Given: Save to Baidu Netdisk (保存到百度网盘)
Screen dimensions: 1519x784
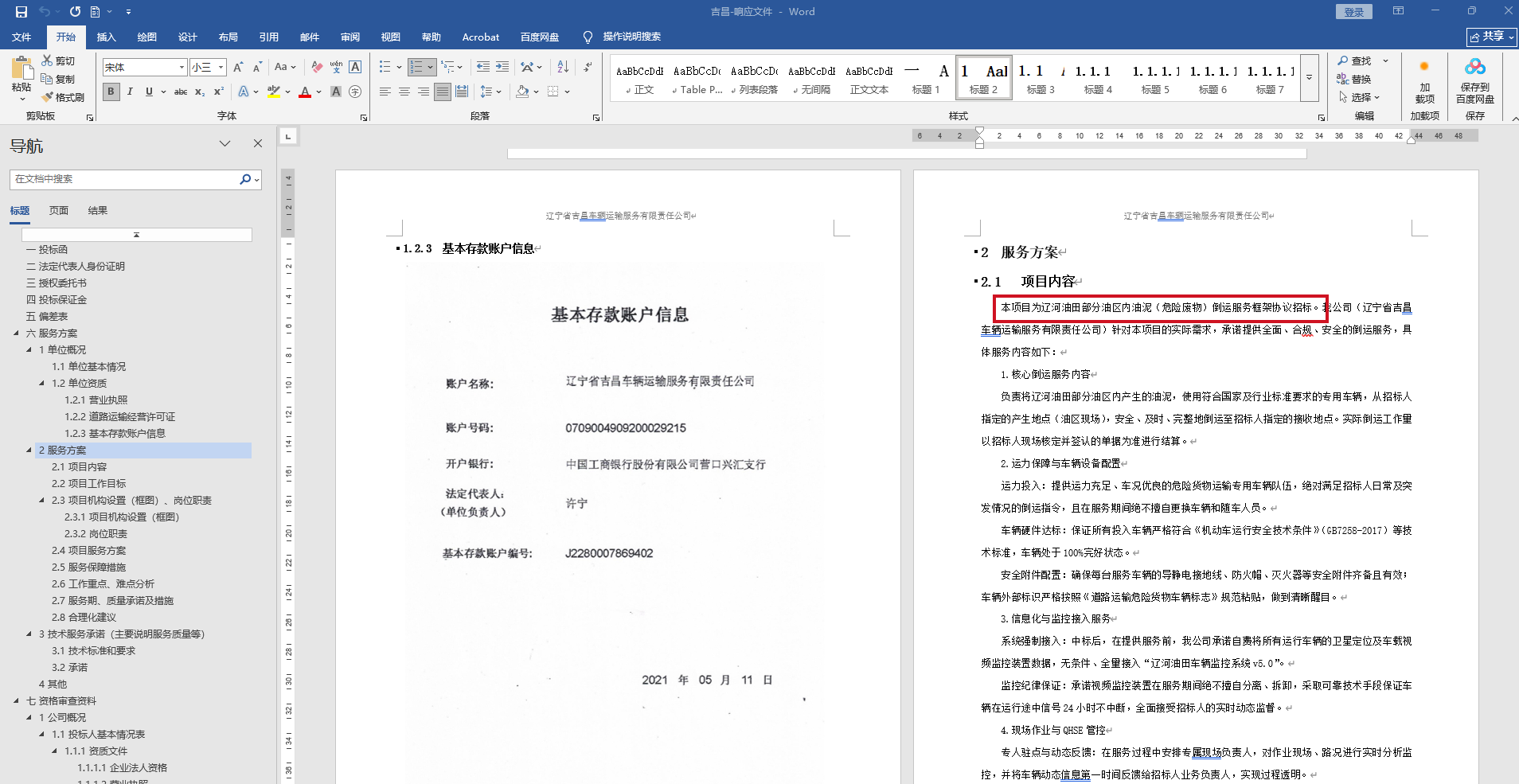Looking at the screenshot, I should click(1475, 81).
